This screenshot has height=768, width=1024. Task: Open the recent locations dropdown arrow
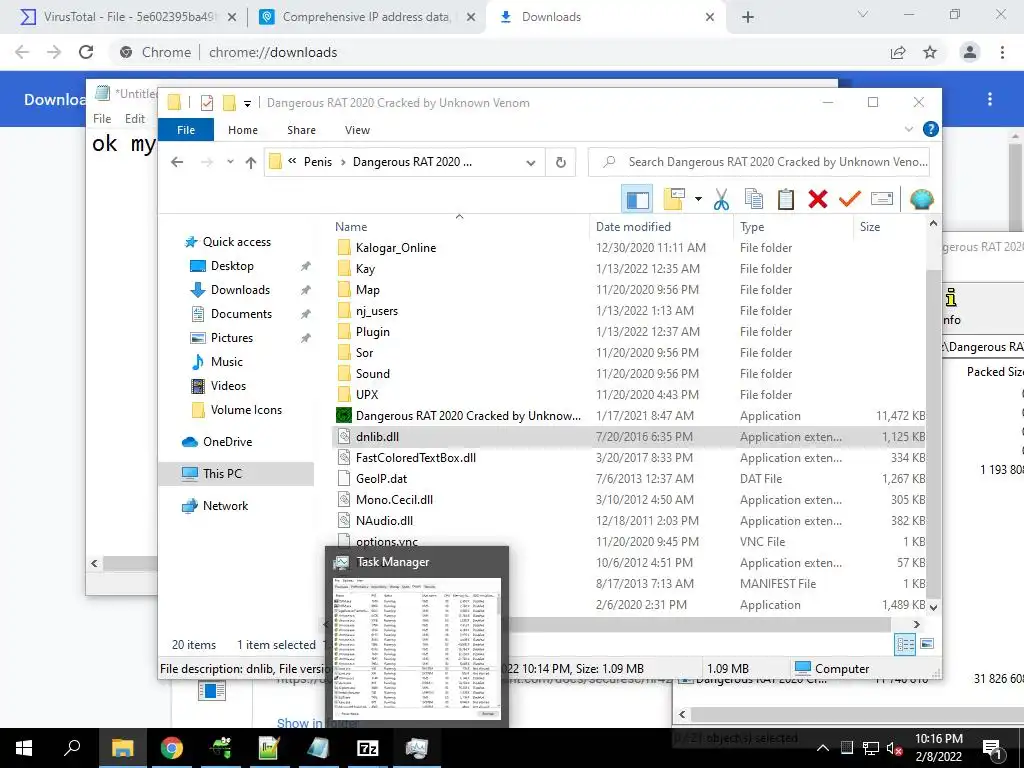230,162
